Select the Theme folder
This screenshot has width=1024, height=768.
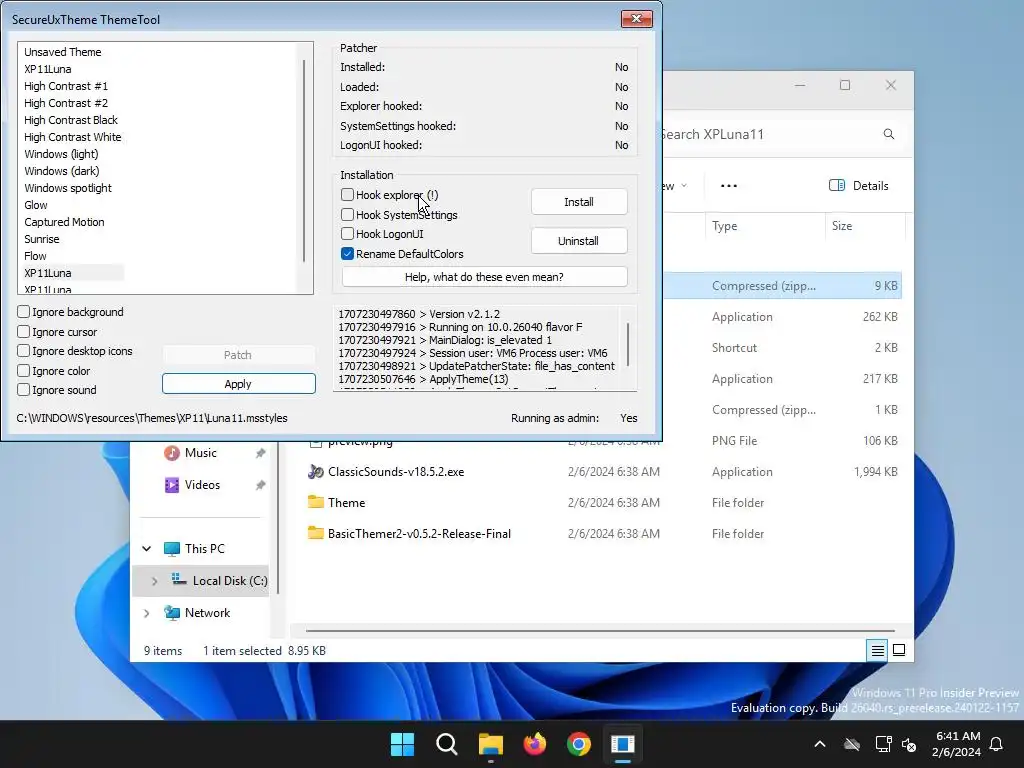coord(346,503)
